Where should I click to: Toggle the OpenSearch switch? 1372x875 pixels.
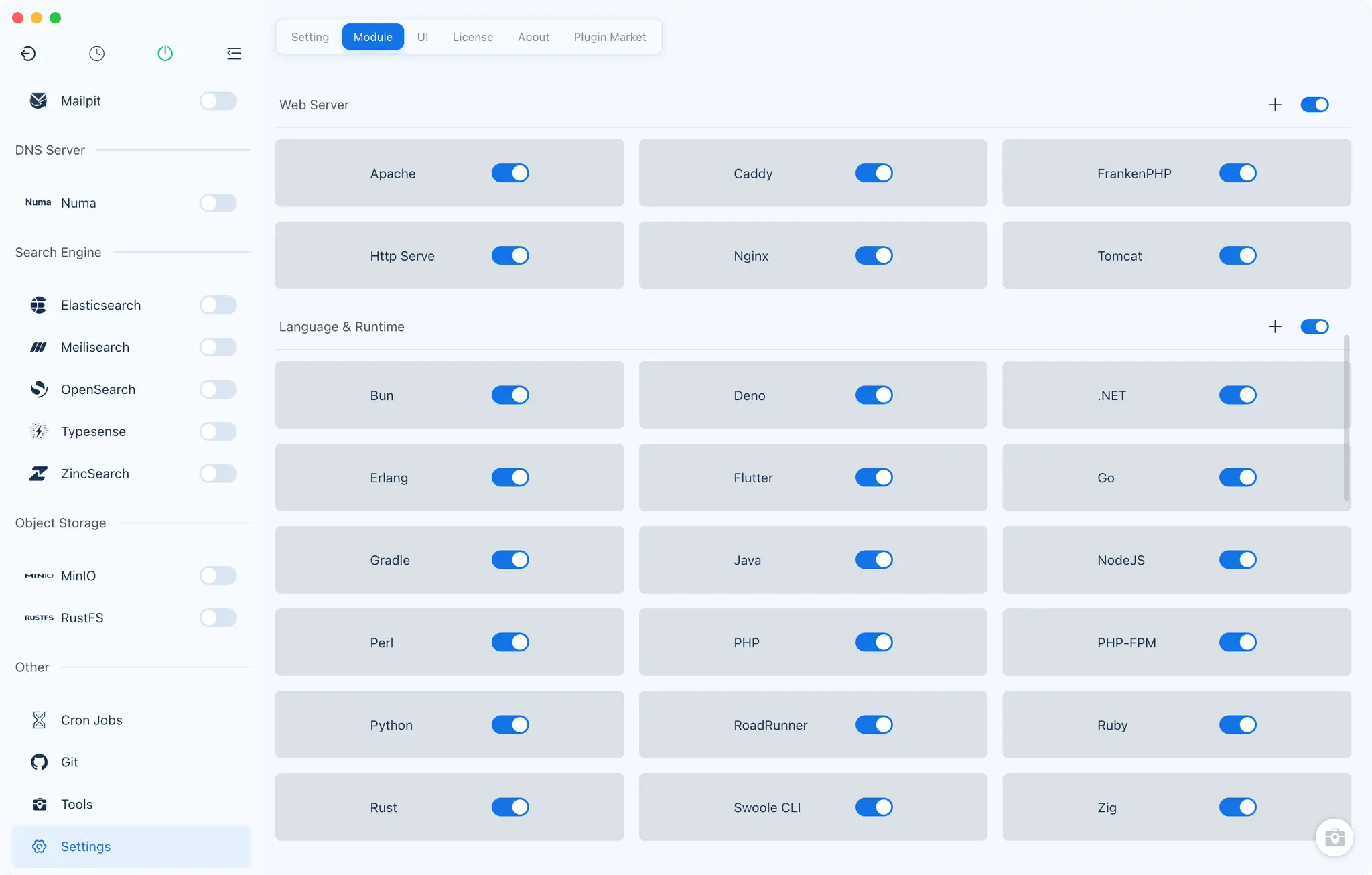[x=218, y=389]
